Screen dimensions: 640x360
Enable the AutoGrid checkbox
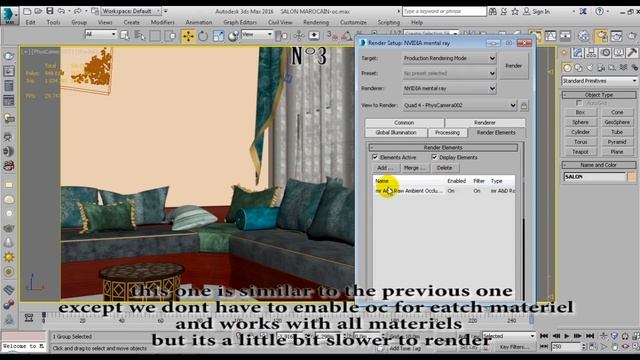pyautogui.click(x=579, y=103)
